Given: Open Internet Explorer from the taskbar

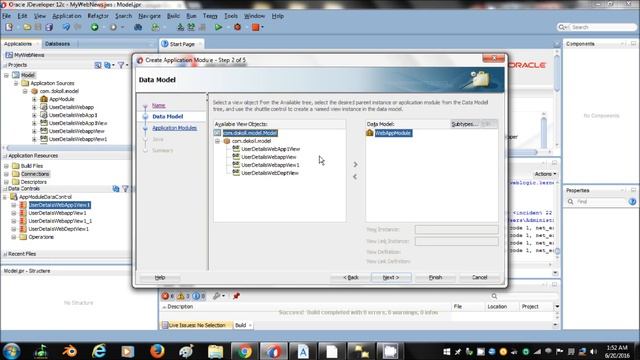Looking at the screenshot, I should pyautogui.click(x=99, y=351).
